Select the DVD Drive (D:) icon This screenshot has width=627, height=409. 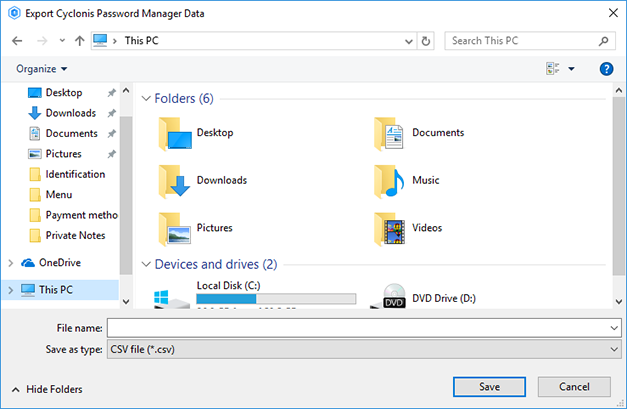[395, 296]
